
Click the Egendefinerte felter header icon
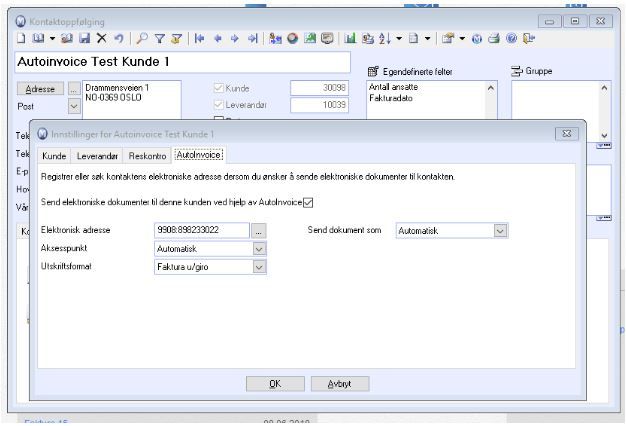click(373, 71)
